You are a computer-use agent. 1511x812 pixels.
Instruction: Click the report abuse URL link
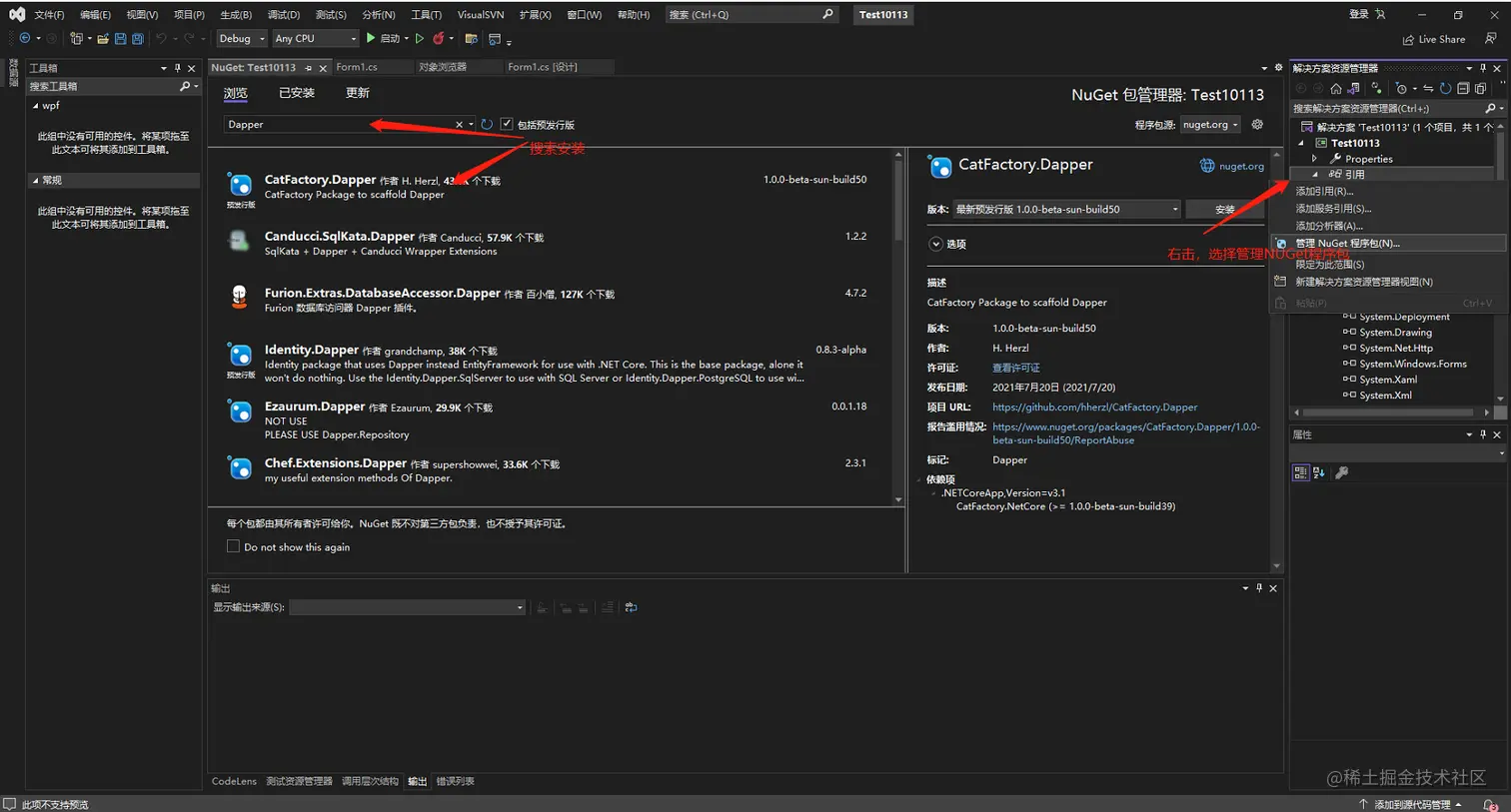click(x=1126, y=433)
